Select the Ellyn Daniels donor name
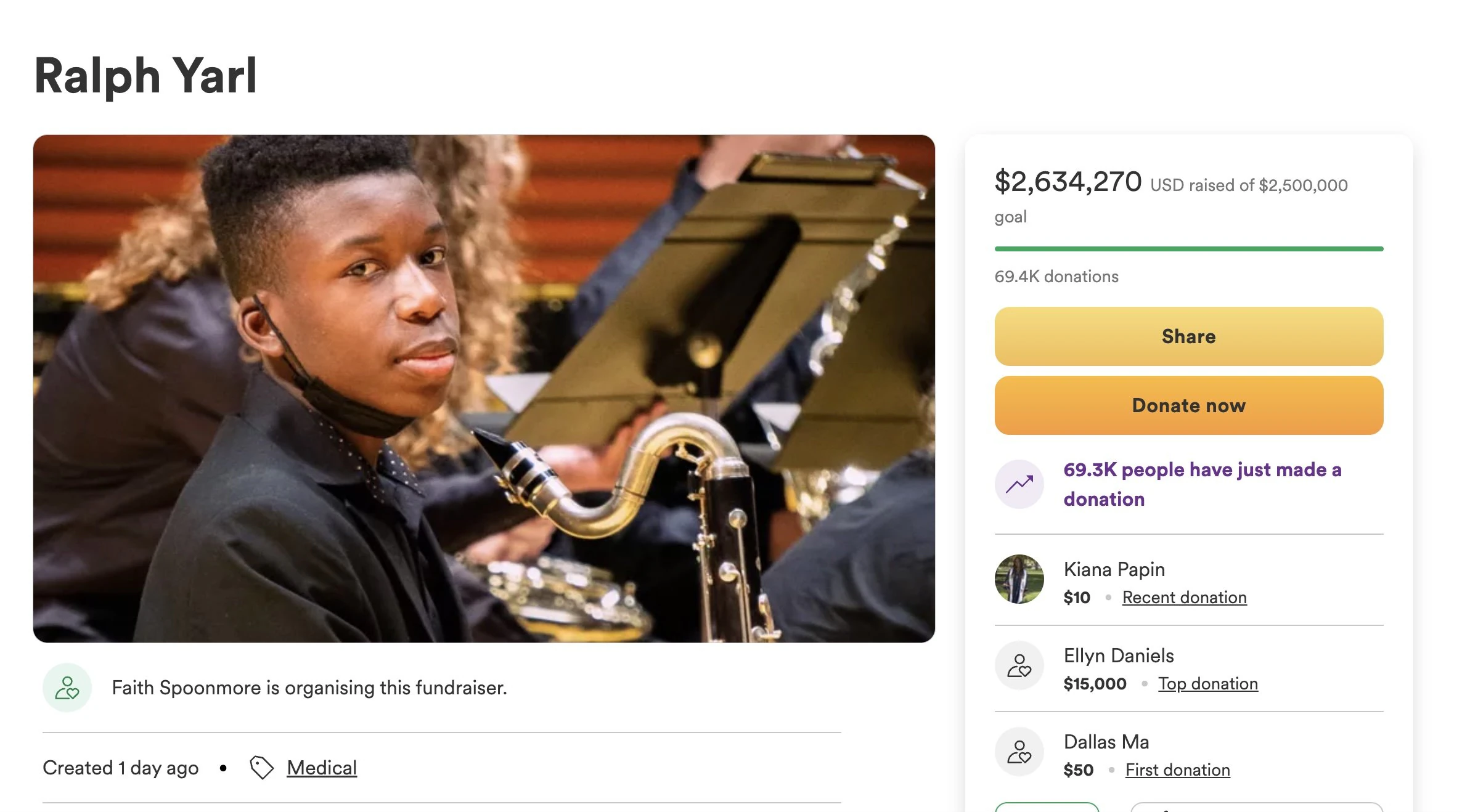This screenshot has width=1462, height=812. pos(1118,656)
